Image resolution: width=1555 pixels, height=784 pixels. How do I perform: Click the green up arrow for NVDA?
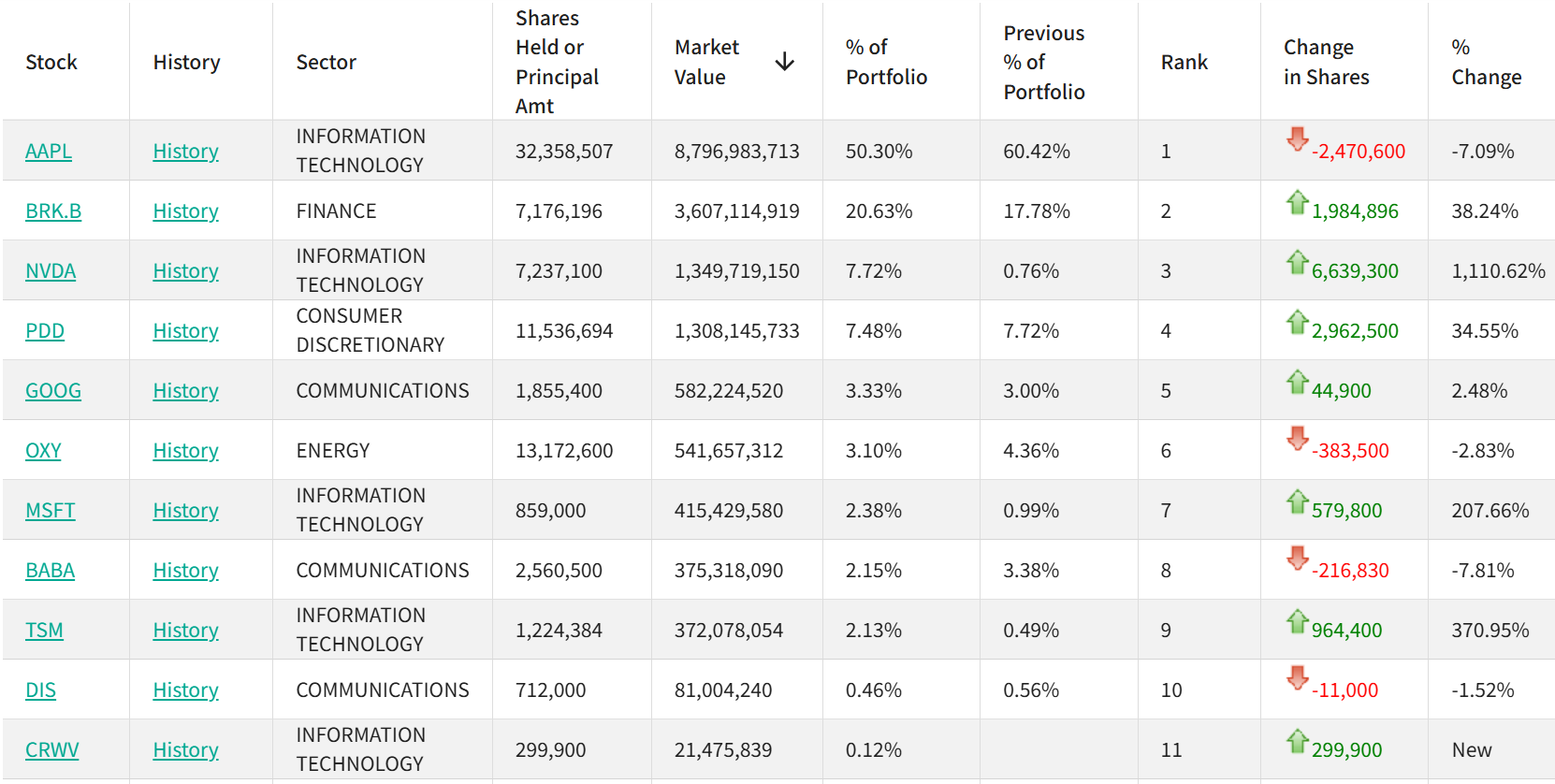[1297, 262]
